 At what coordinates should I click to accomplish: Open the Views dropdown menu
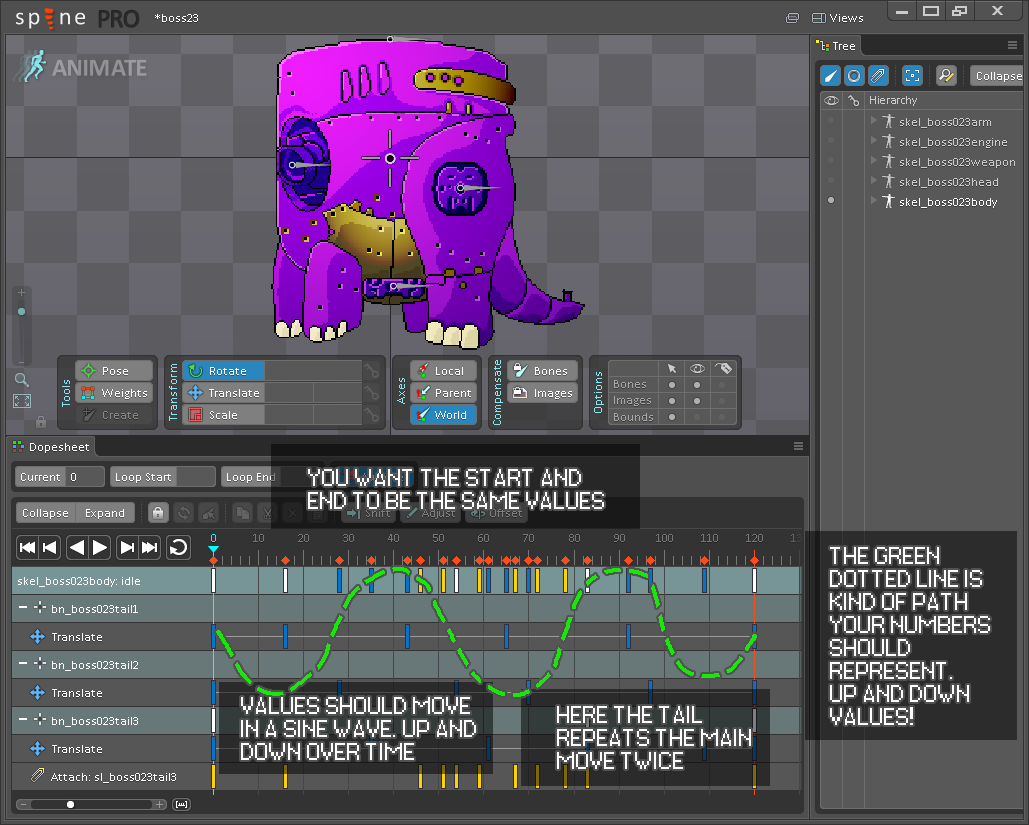point(838,18)
